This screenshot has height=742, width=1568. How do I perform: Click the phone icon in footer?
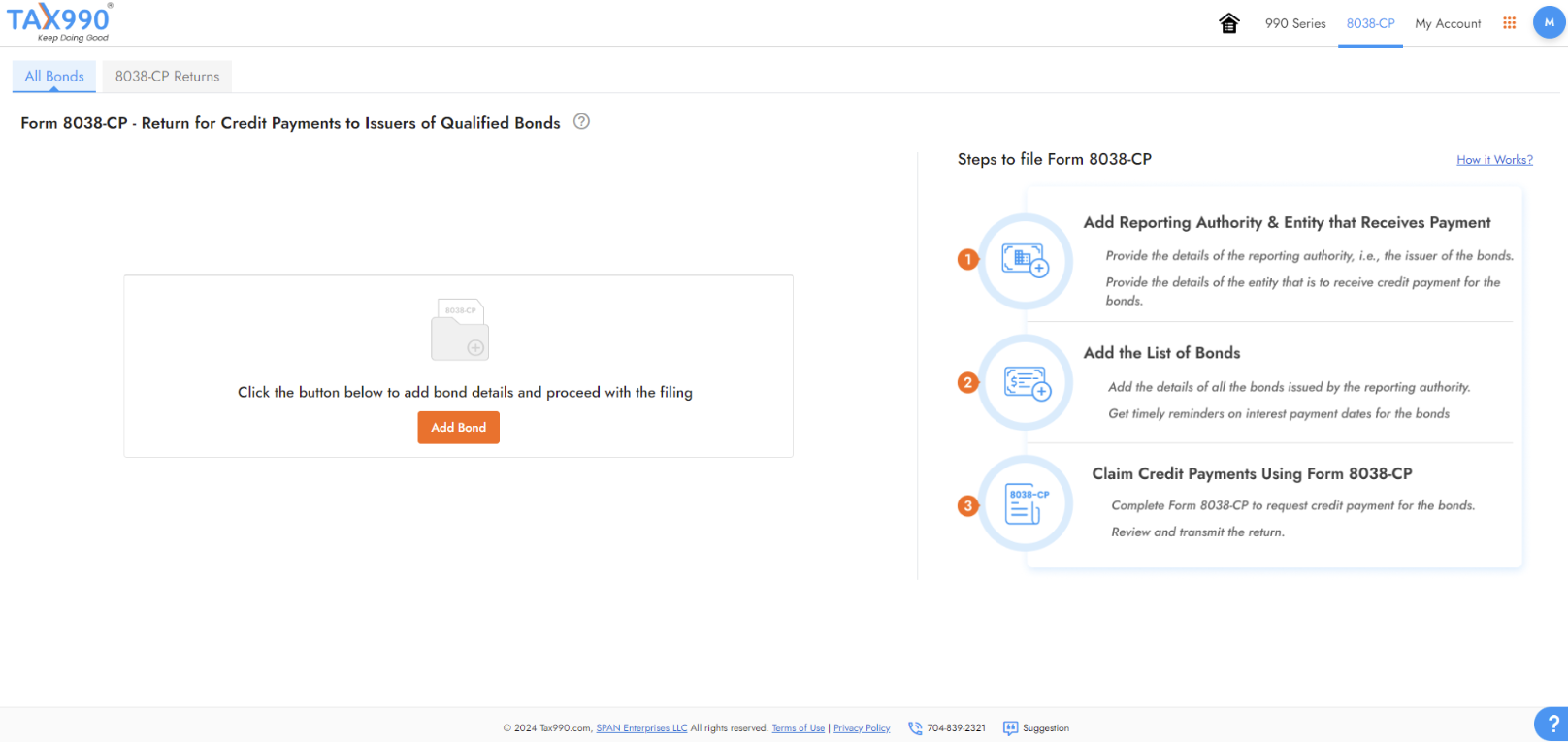tap(914, 727)
